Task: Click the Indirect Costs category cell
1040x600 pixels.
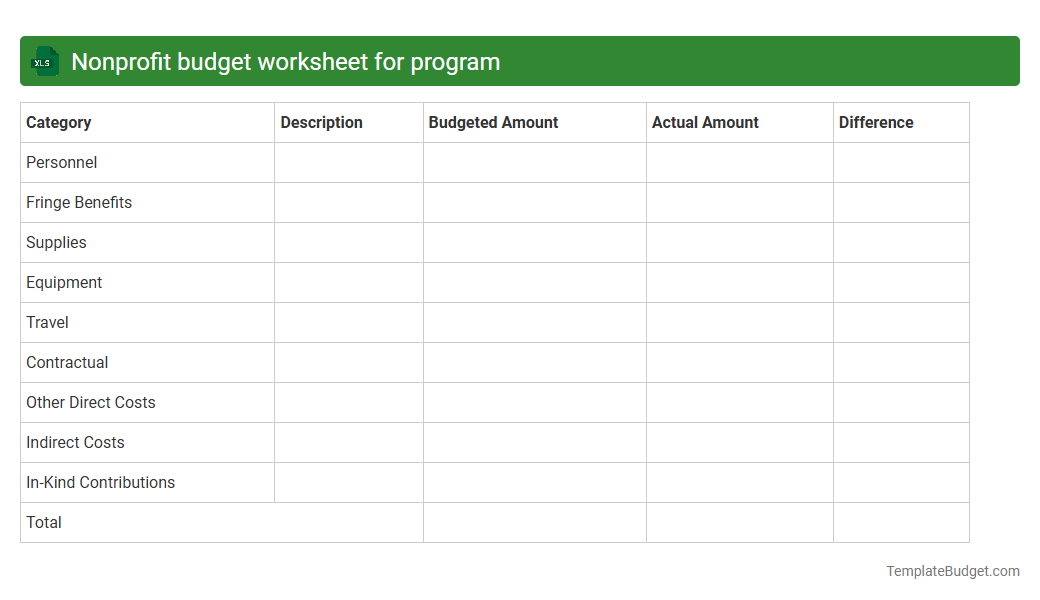Action: coord(74,442)
